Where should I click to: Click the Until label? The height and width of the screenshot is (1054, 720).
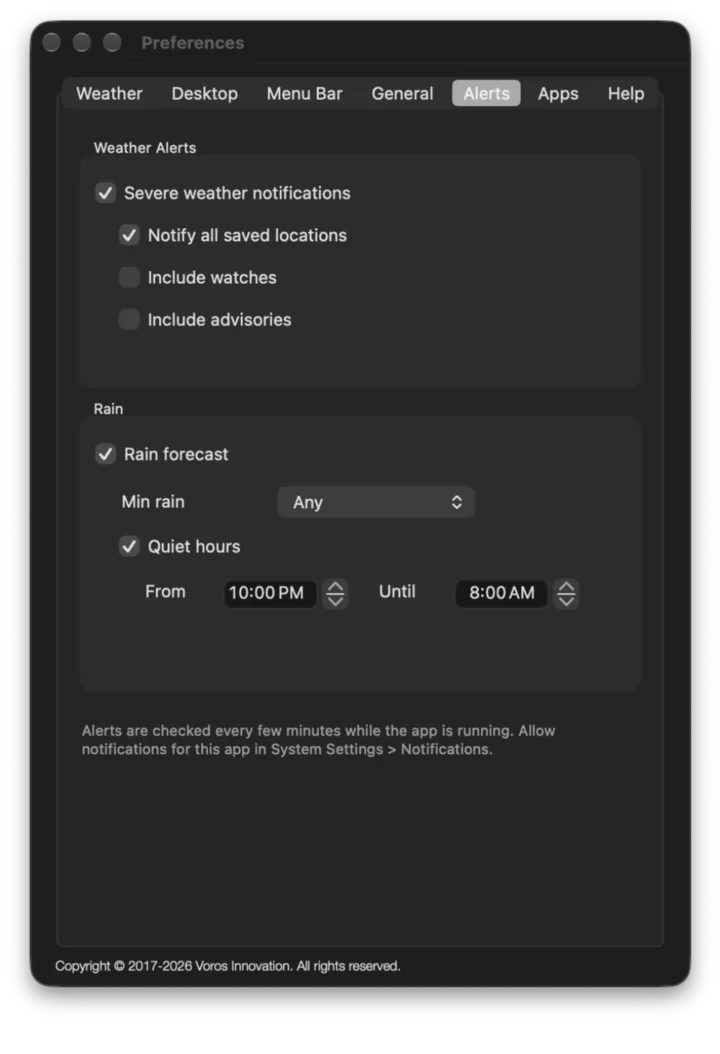(x=397, y=592)
